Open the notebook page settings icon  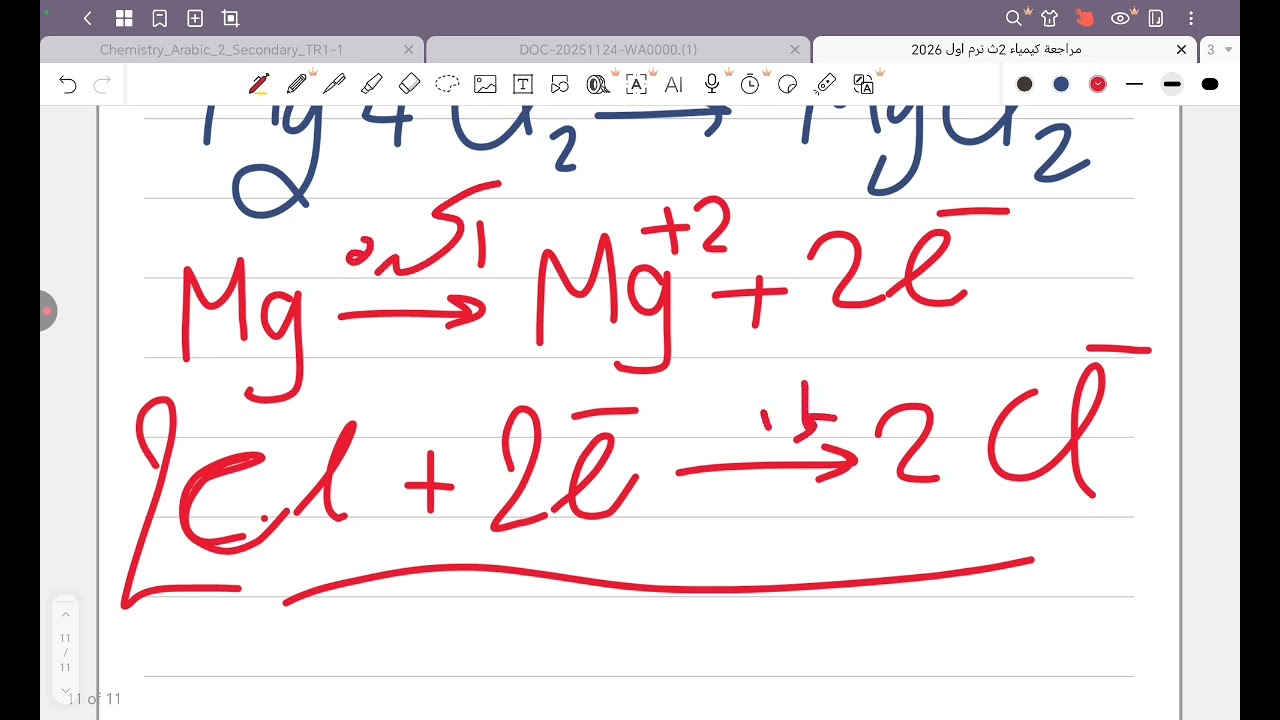tap(1156, 18)
